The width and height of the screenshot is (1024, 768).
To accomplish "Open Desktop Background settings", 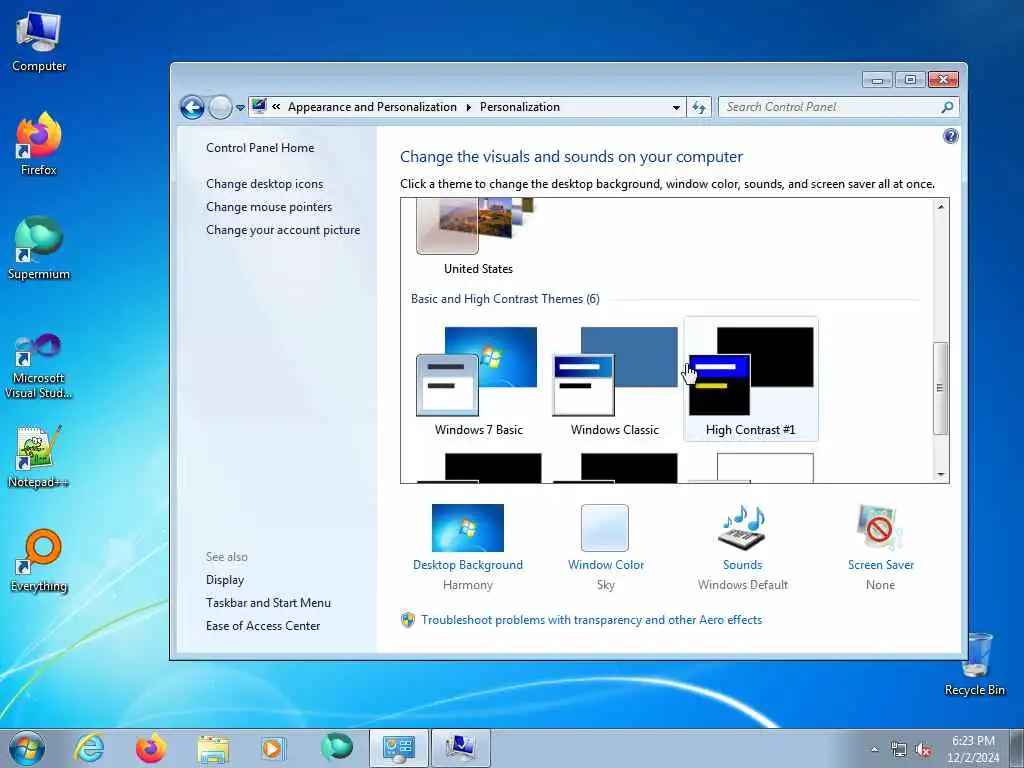I will click(468, 547).
